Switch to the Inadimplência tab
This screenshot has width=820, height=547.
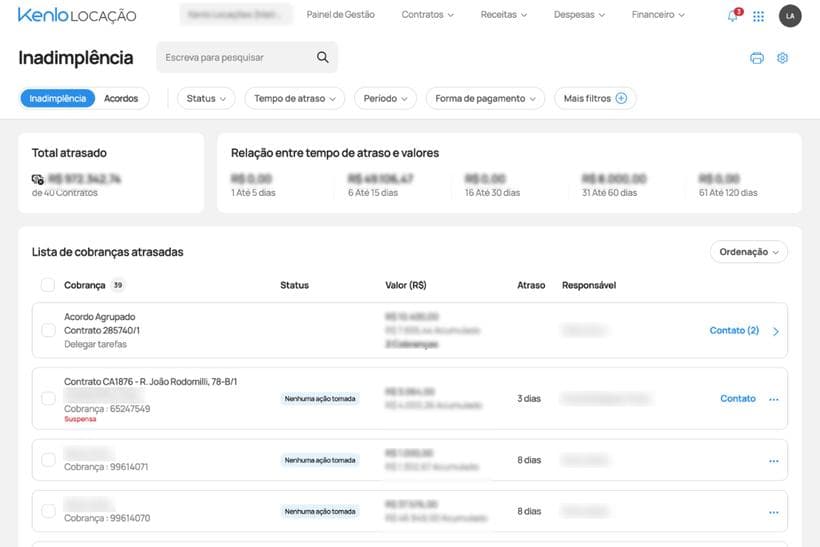[x=58, y=98]
